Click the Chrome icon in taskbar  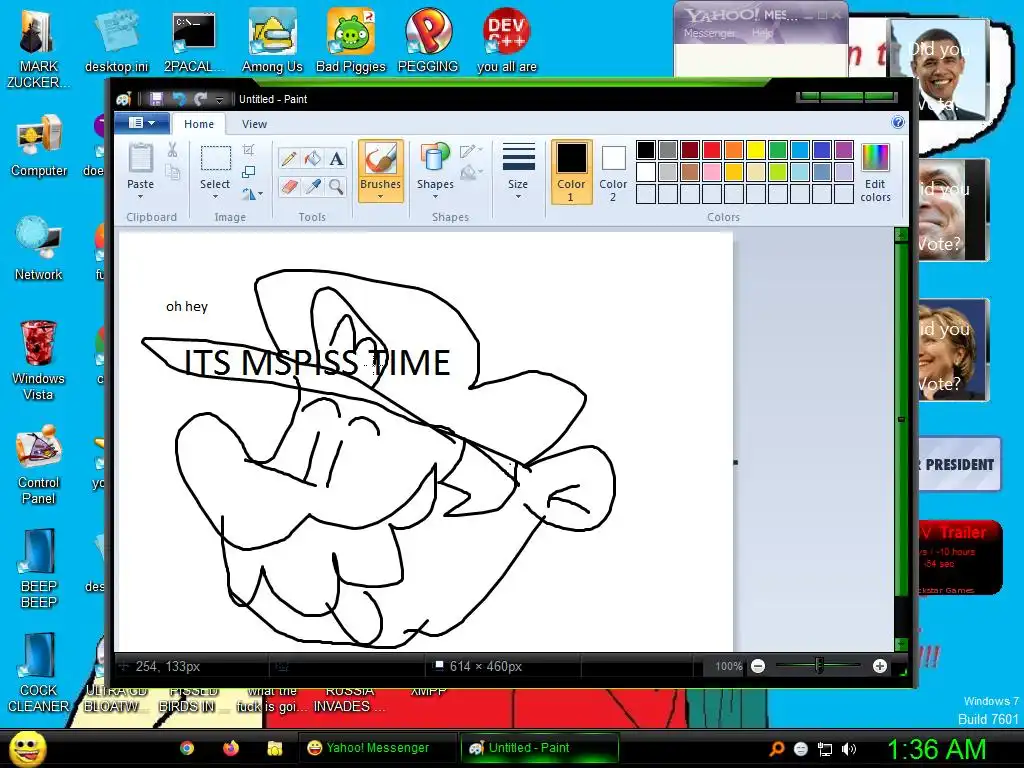187,748
